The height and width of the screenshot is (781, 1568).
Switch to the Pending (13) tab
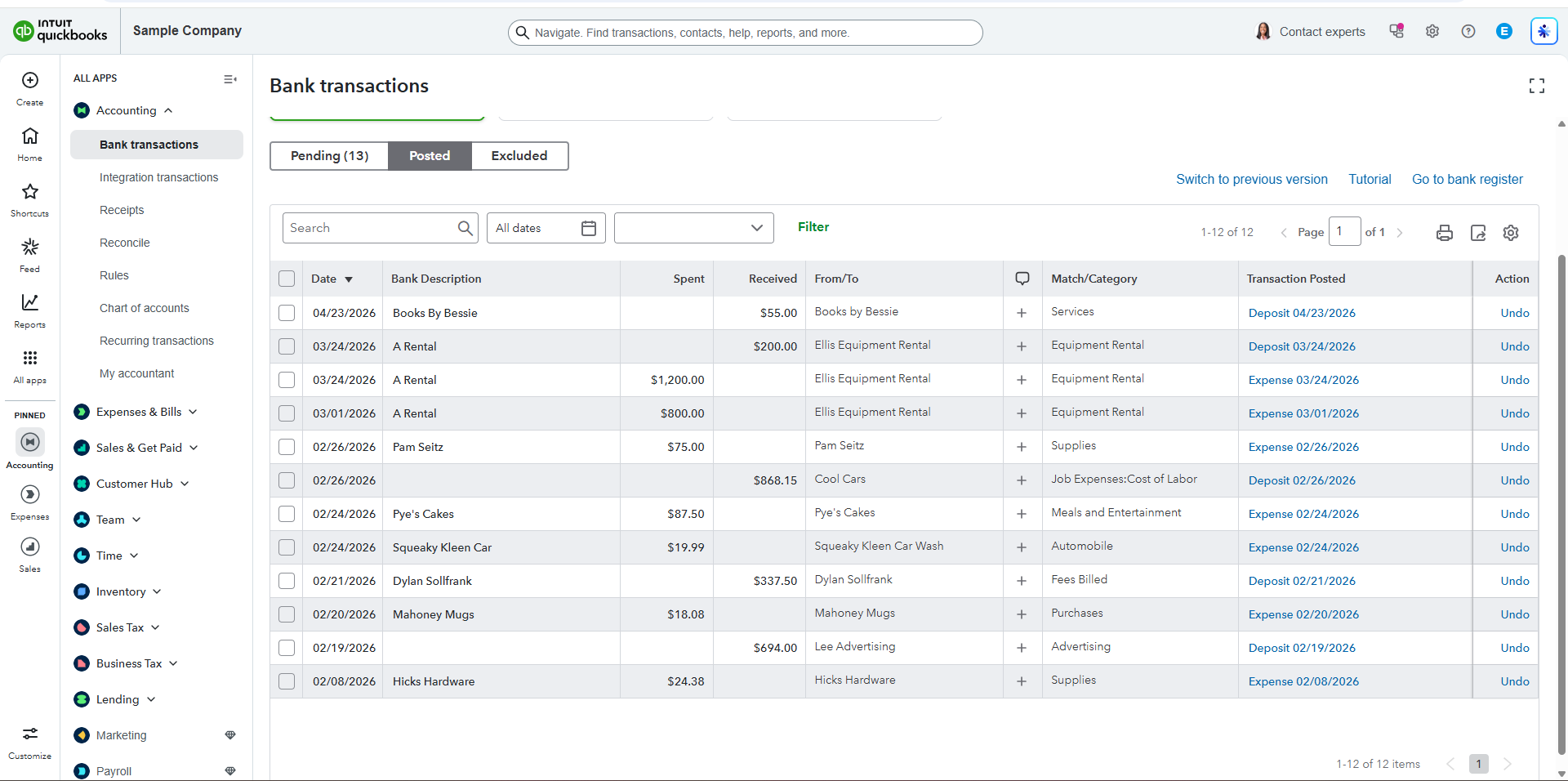(x=329, y=156)
